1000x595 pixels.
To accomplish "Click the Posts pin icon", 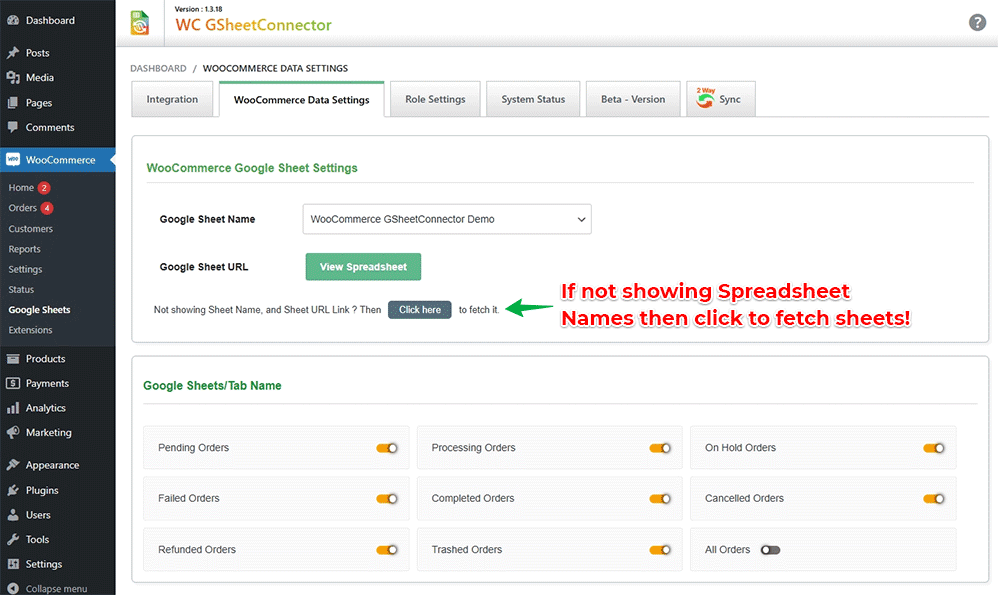I will pyautogui.click(x=13, y=53).
